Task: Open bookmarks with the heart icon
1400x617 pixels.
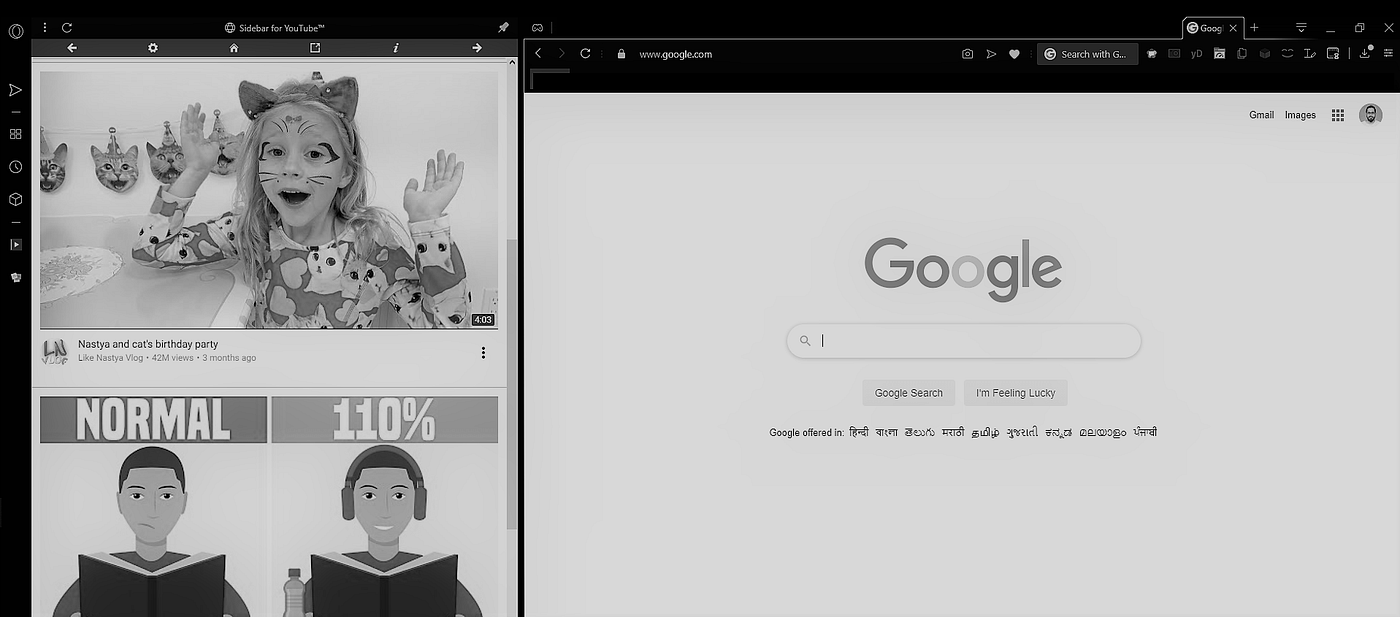Action: click(x=1014, y=54)
